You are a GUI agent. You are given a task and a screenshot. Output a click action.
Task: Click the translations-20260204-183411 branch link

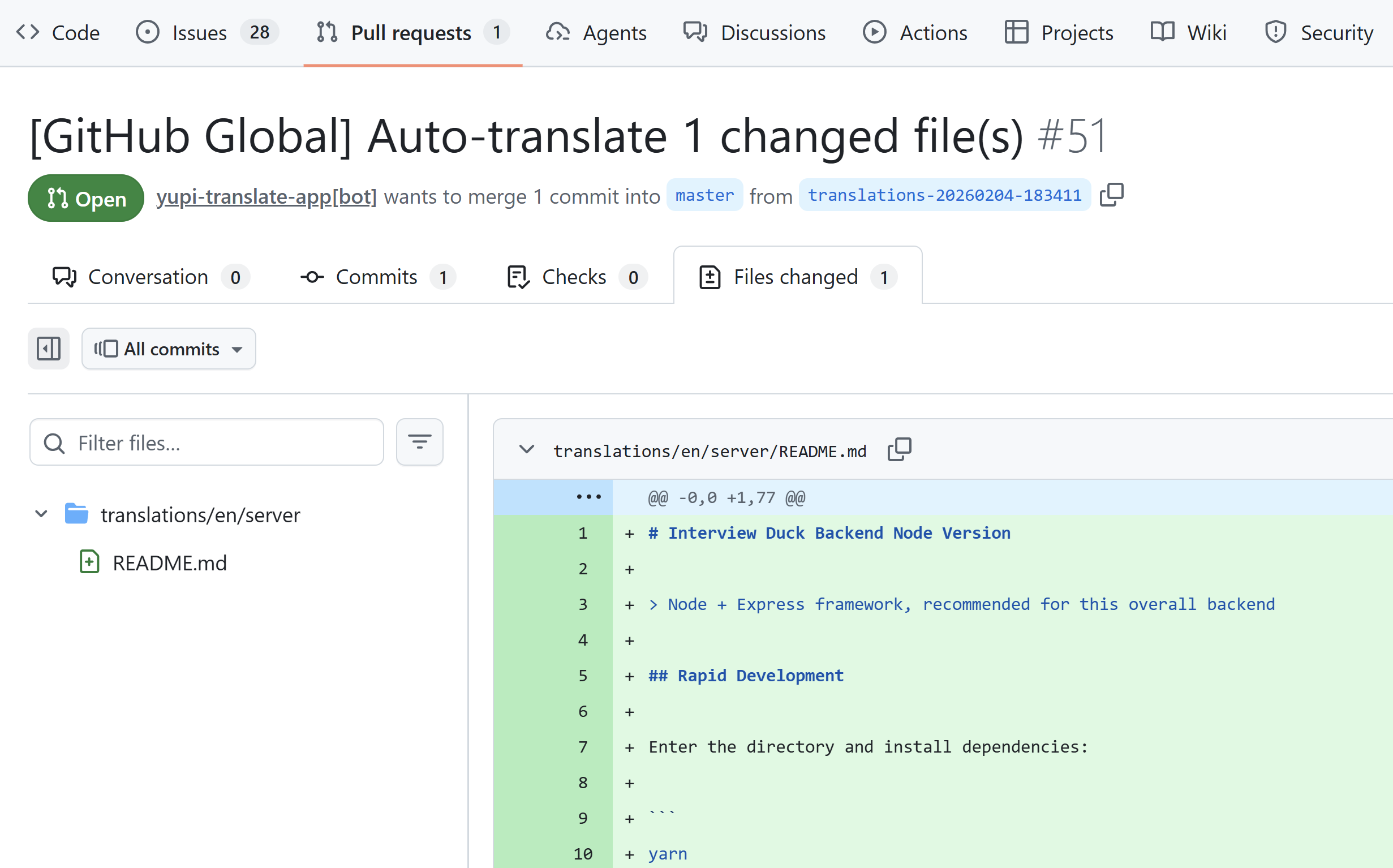944,196
